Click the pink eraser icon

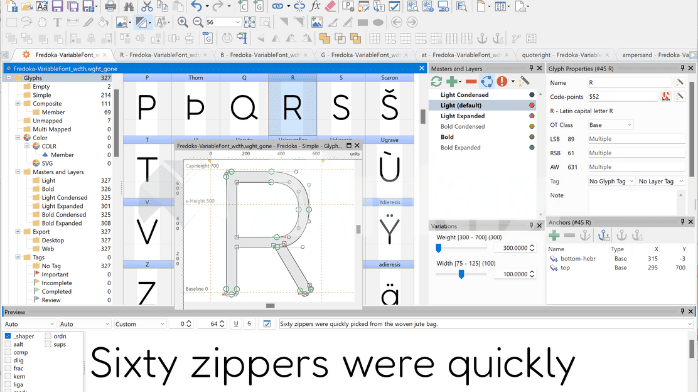330,6
